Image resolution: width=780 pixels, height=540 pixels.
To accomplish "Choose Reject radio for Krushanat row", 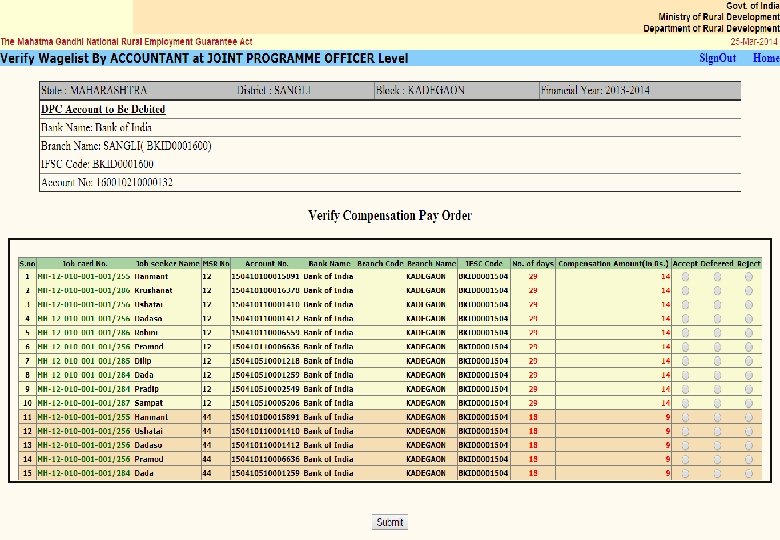I will click(749, 290).
